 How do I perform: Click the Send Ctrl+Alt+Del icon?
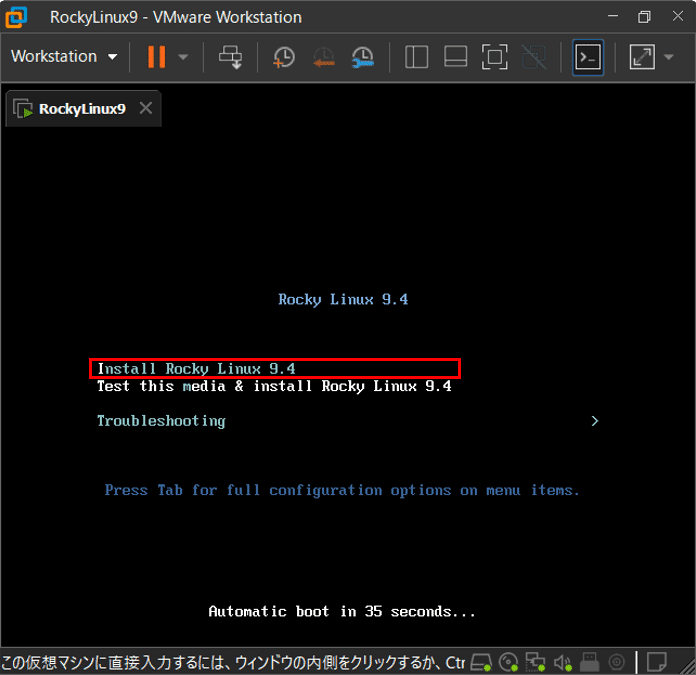pos(230,57)
